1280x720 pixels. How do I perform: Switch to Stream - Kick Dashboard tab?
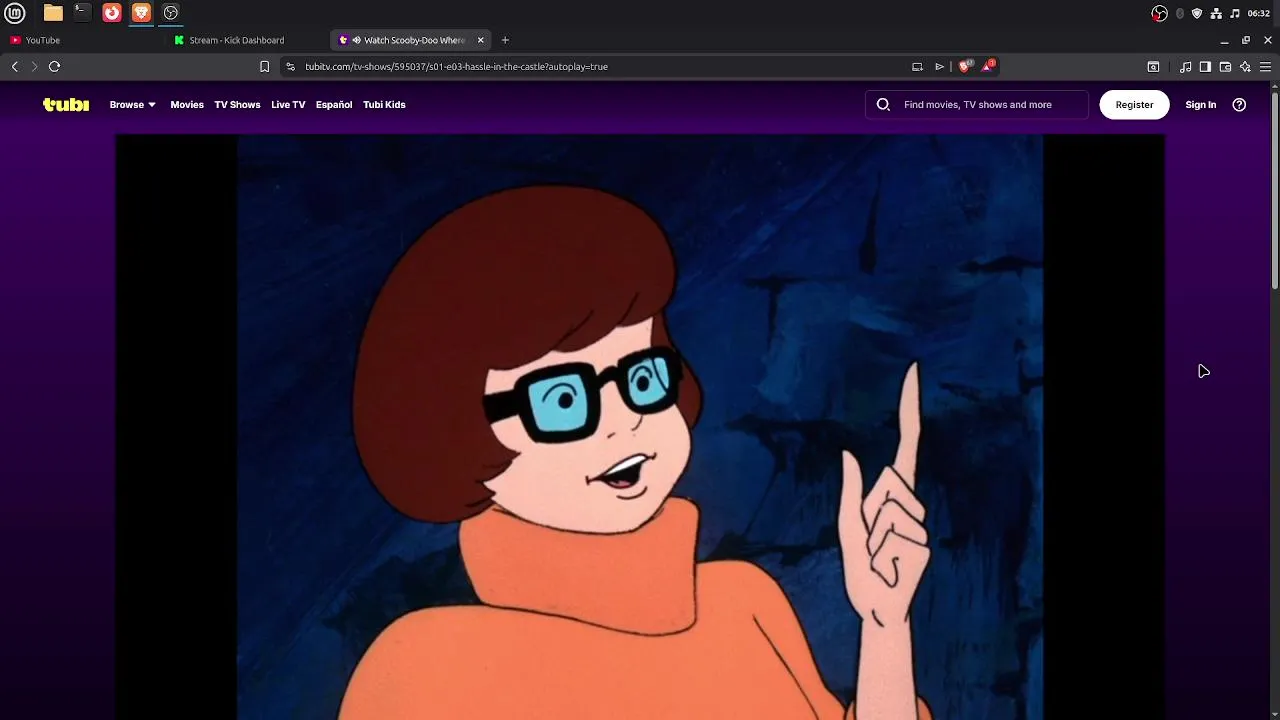tap(247, 40)
